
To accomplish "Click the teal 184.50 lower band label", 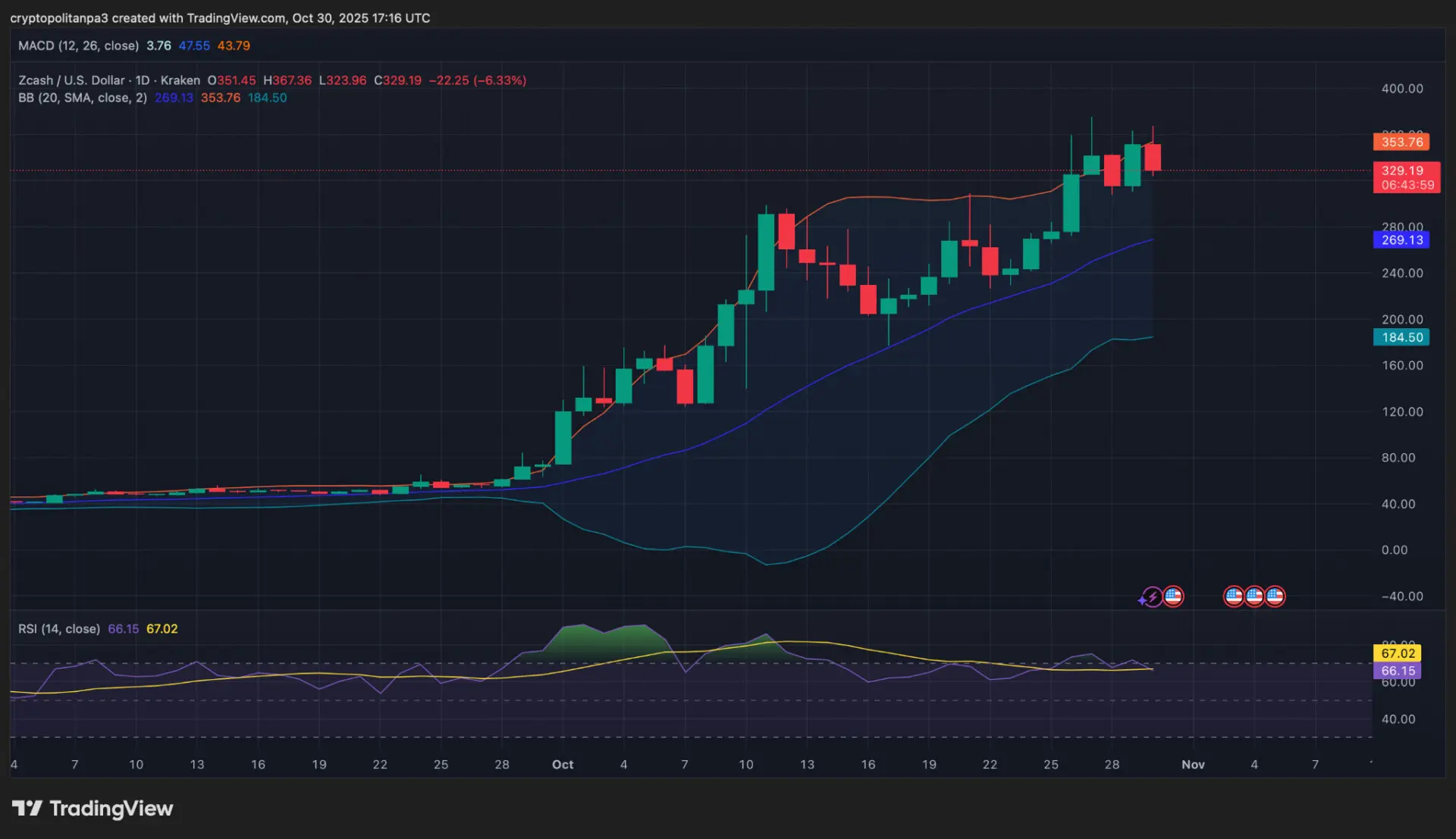I will [x=1401, y=337].
